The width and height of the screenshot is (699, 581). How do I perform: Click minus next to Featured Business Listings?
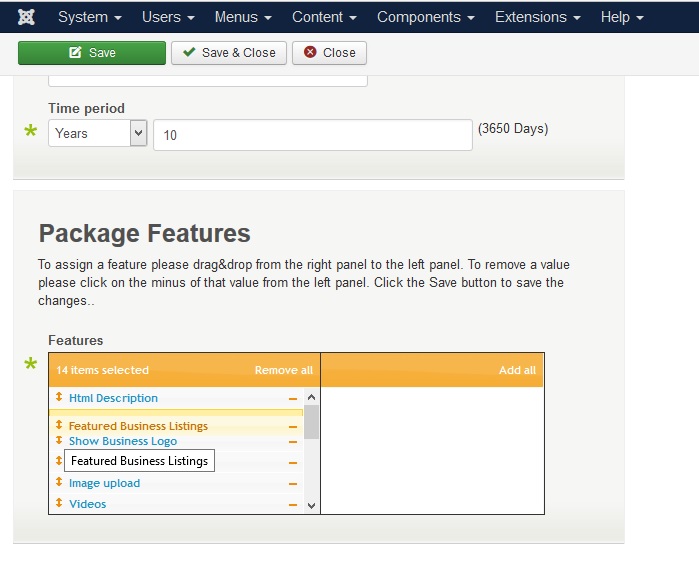[293, 427]
